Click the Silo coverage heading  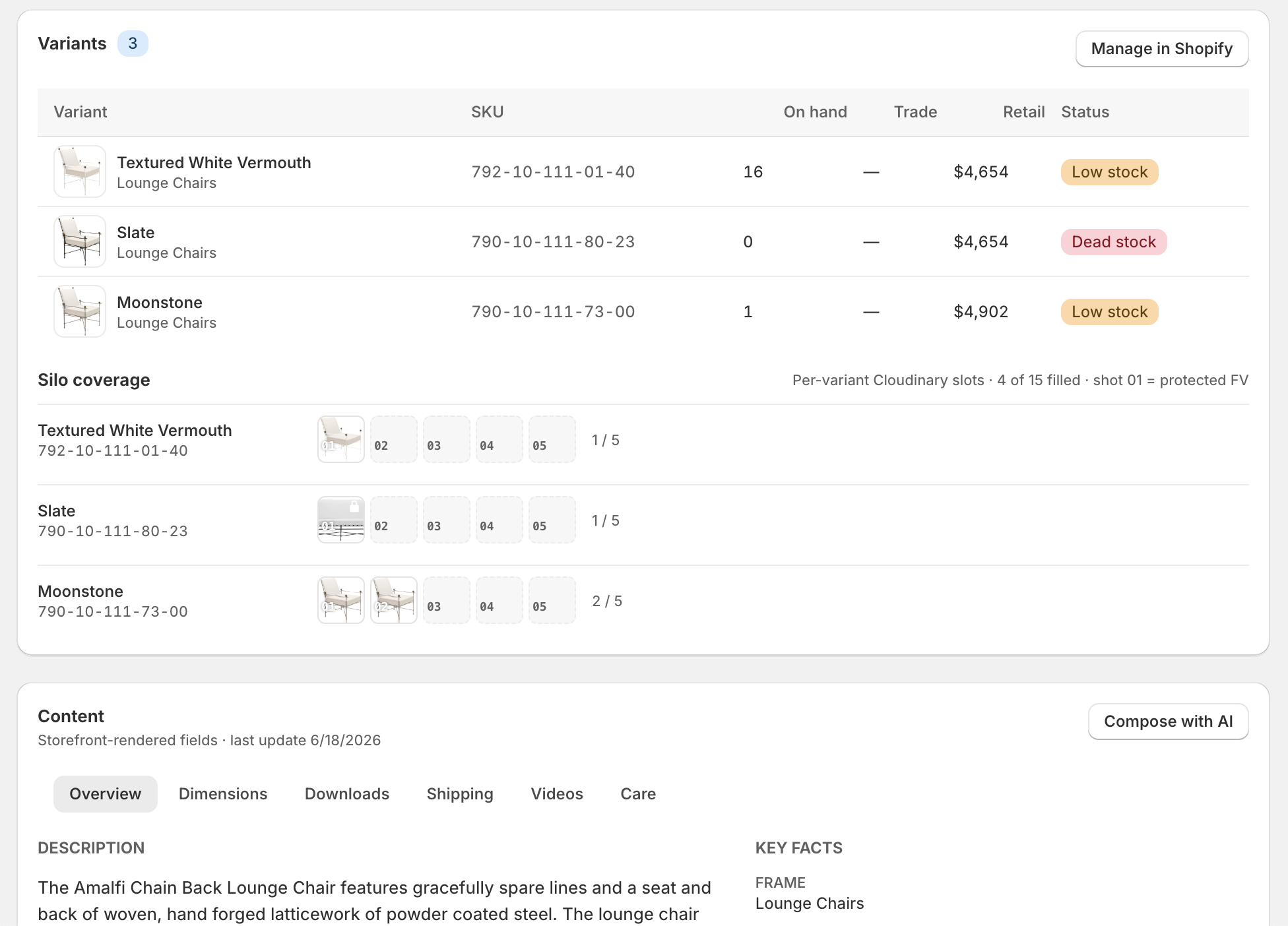click(x=94, y=380)
